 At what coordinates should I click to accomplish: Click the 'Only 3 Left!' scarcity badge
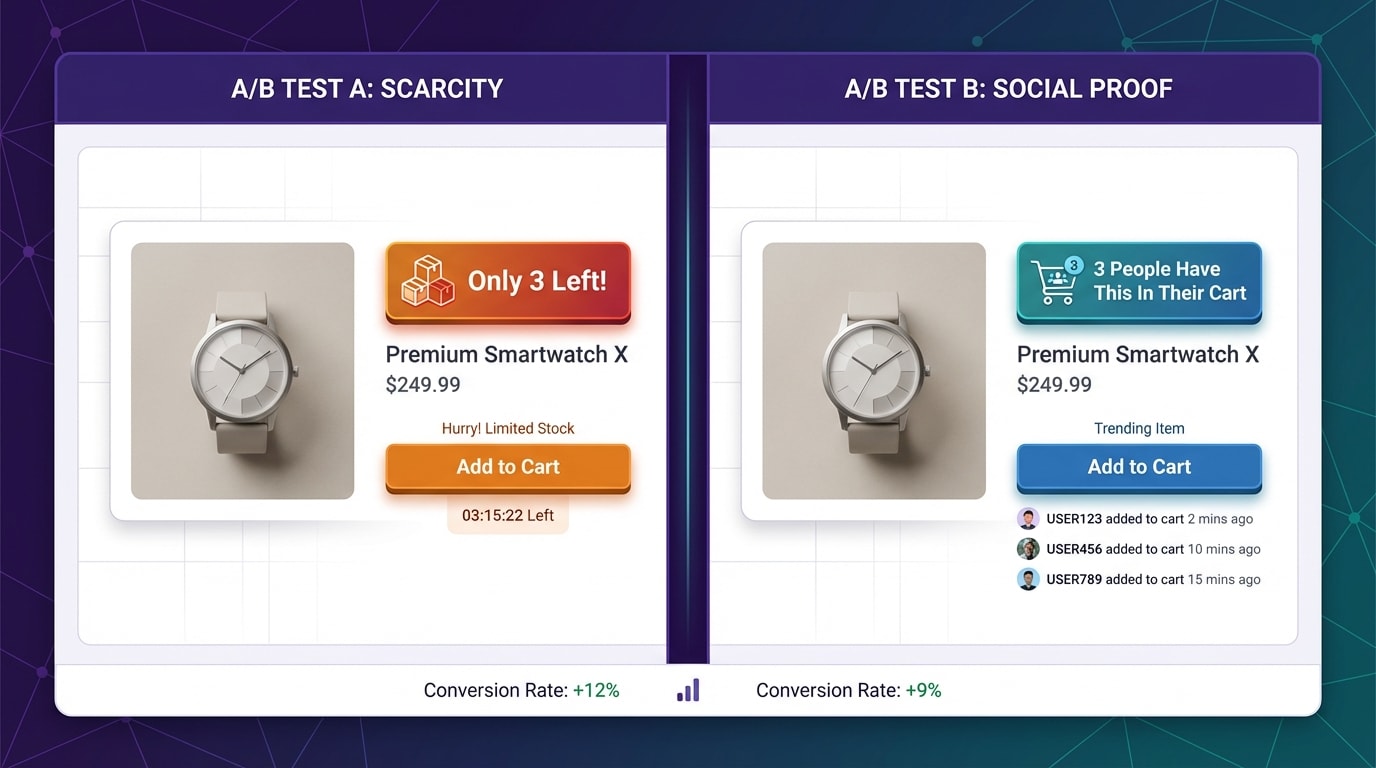pos(508,281)
